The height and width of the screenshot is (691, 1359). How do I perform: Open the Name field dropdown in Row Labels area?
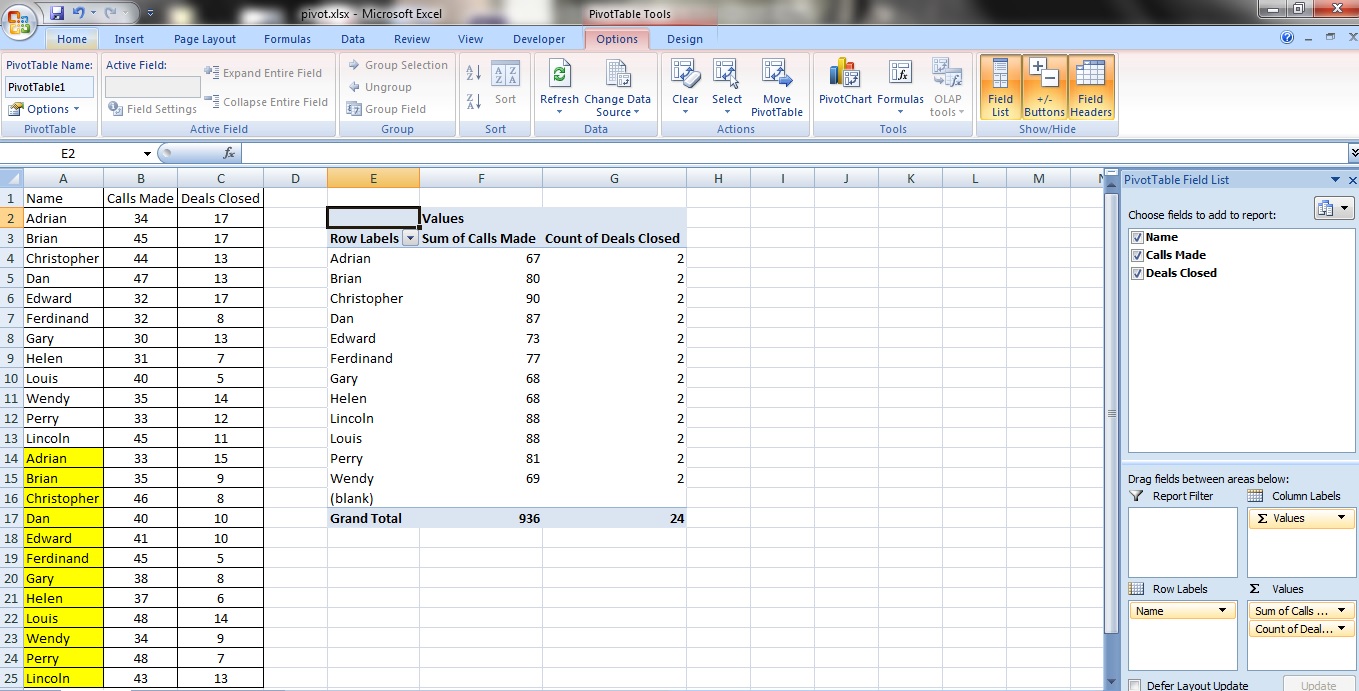click(x=1222, y=611)
